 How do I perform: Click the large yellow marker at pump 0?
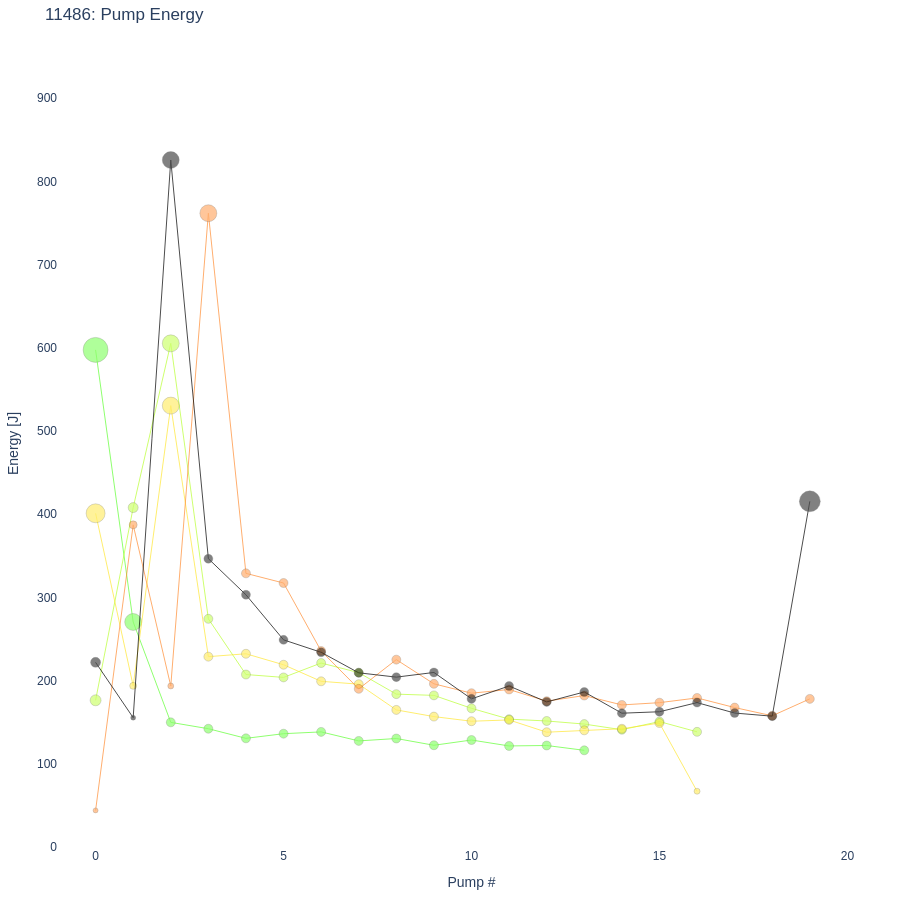(96, 513)
